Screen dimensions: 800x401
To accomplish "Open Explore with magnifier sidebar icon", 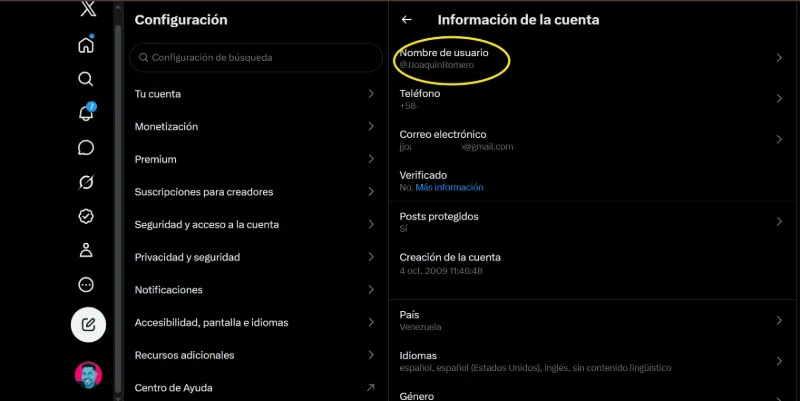I will click(86, 79).
